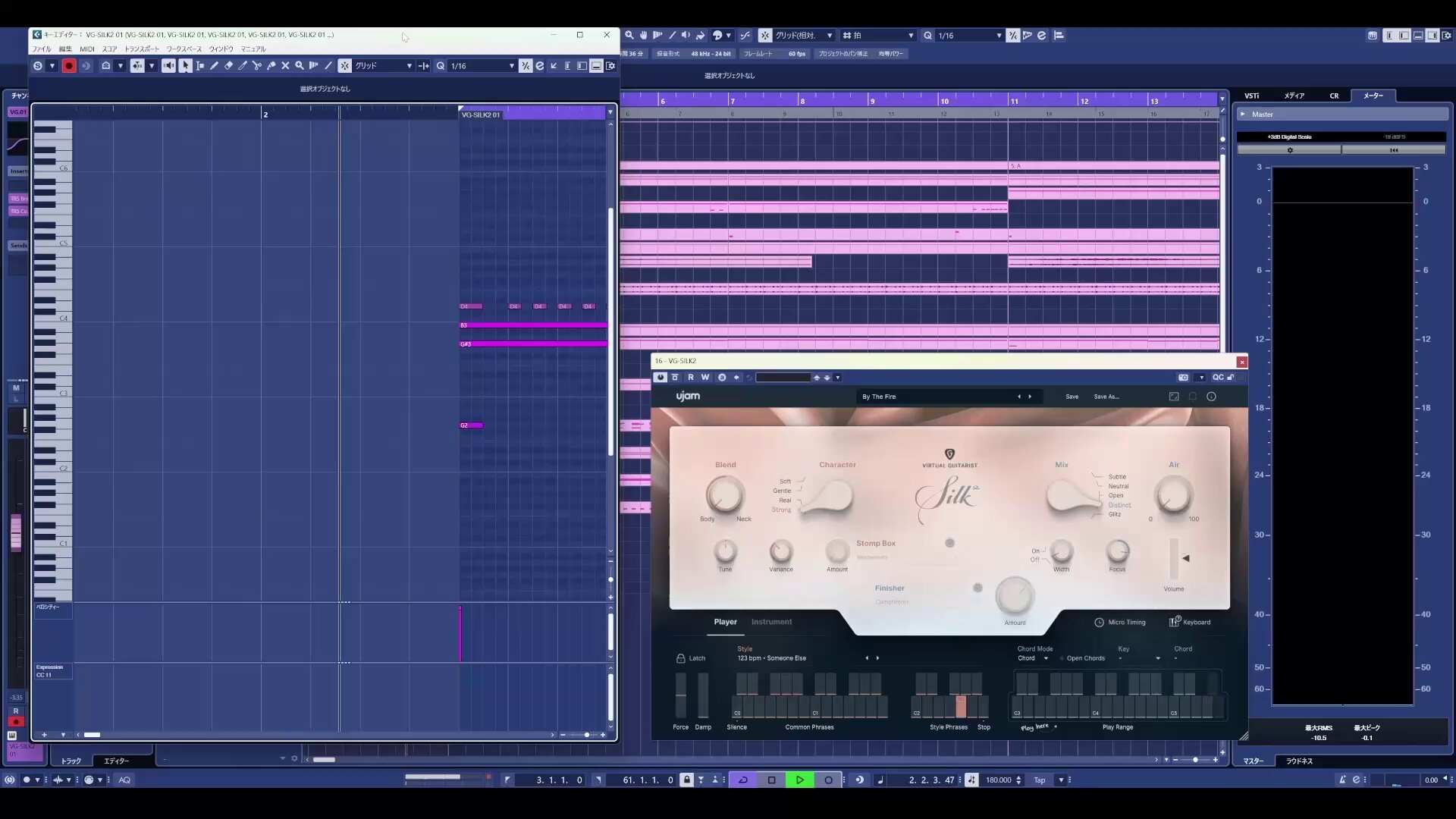Click the red record button in Key Editor toolbar
The image size is (1456, 819).
point(69,66)
